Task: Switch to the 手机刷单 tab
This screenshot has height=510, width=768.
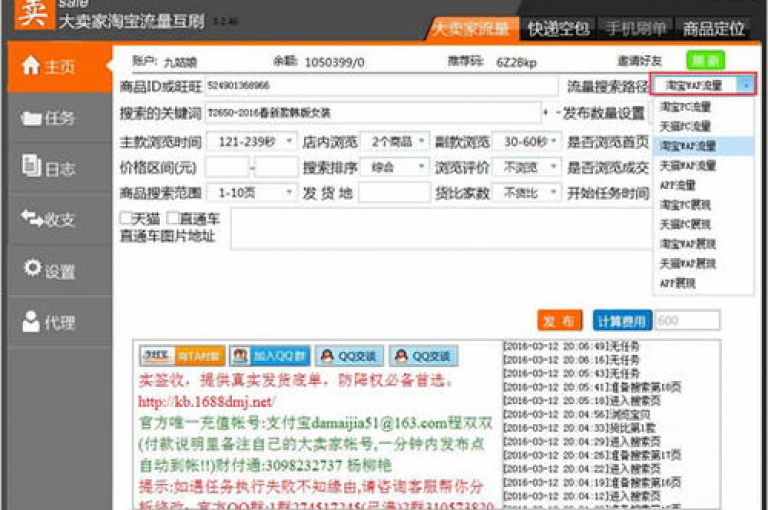Action: click(x=635, y=28)
